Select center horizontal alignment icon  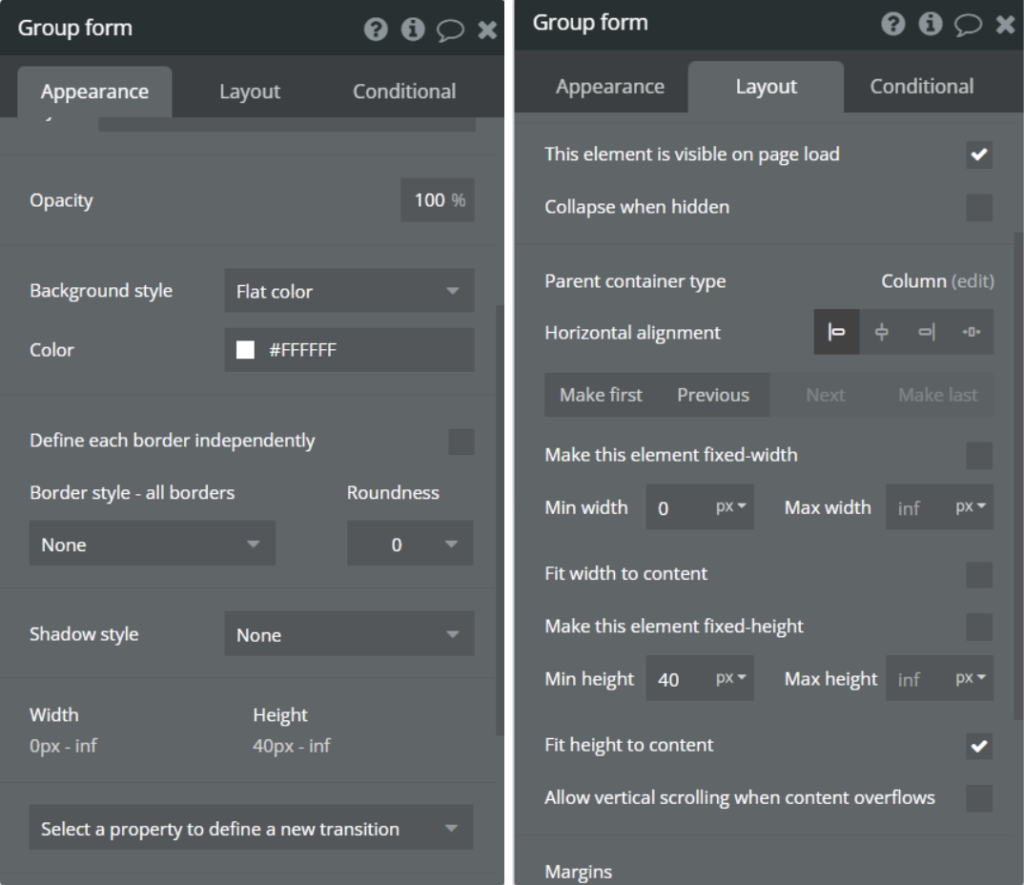(881, 332)
